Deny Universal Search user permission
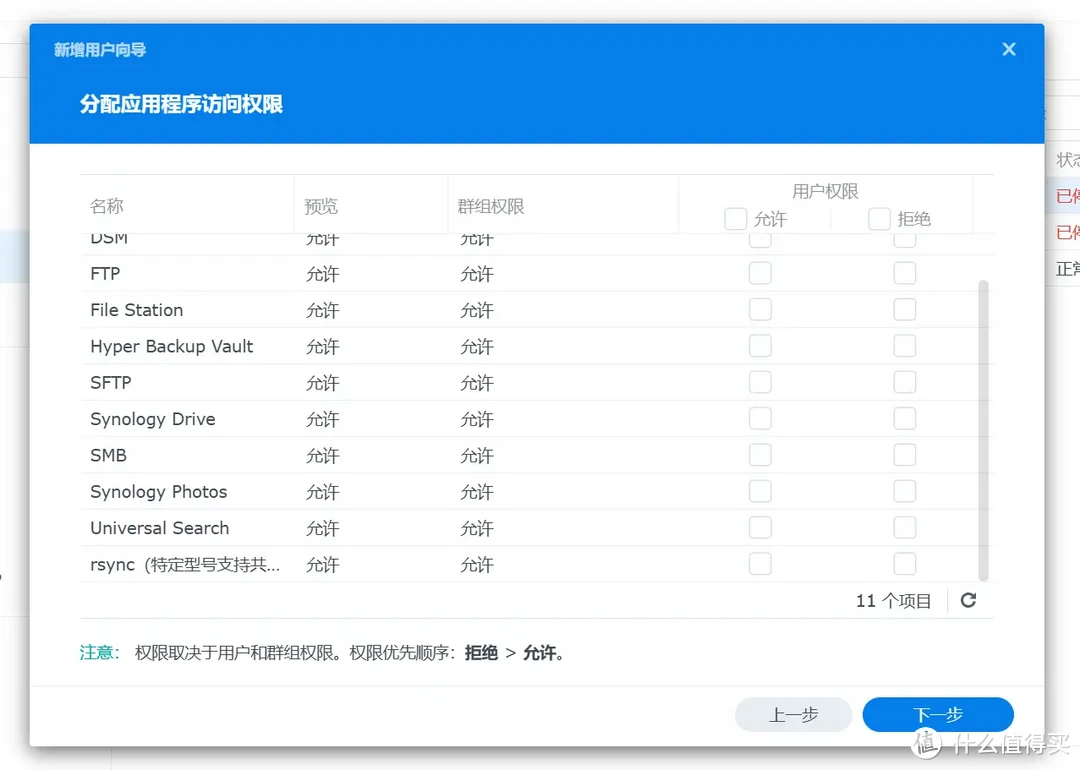The image size is (1080, 770). point(904,527)
